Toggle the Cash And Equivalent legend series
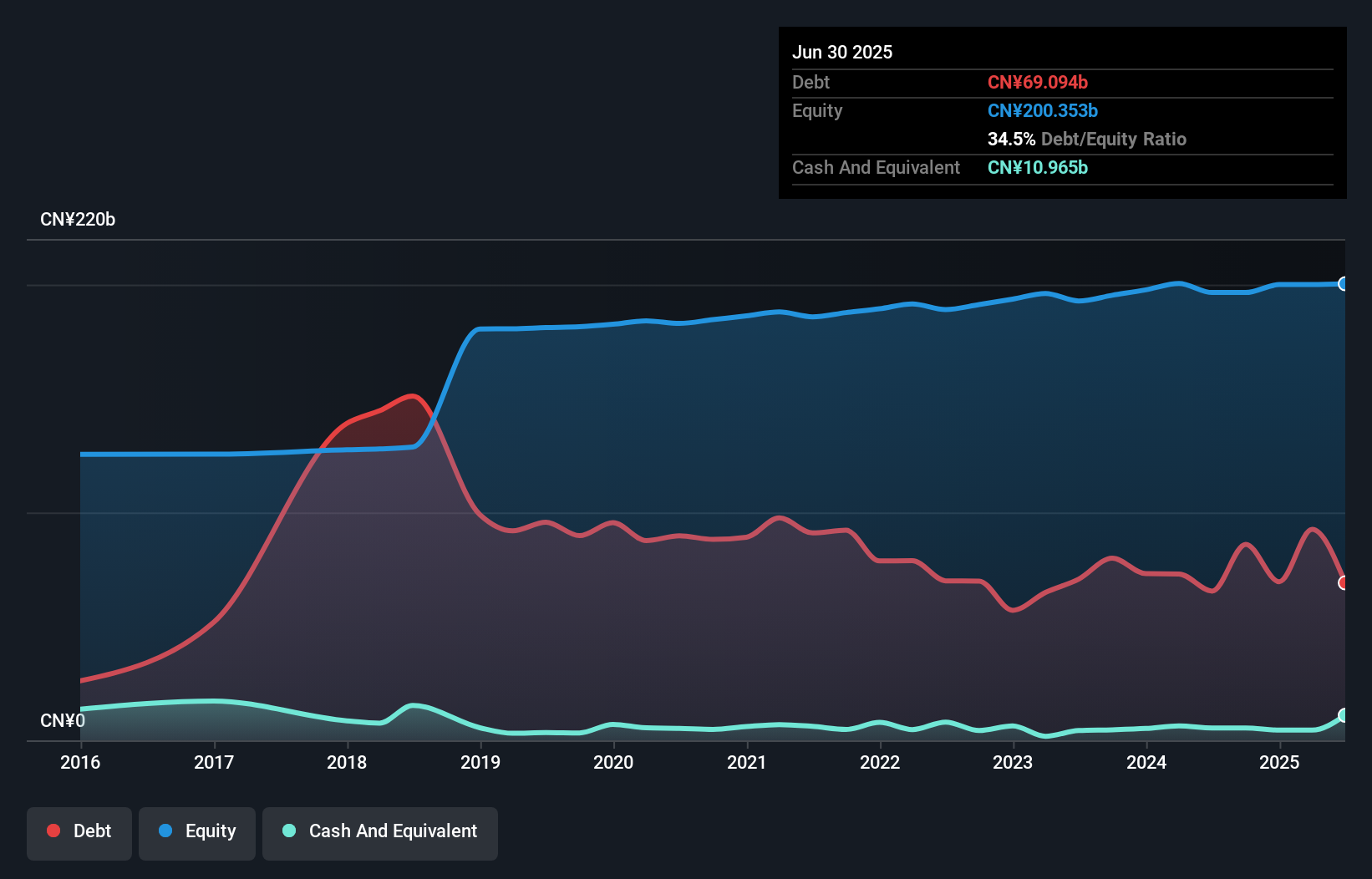The height and width of the screenshot is (879, 1372). pyautogui.click(x=380, y=833)
